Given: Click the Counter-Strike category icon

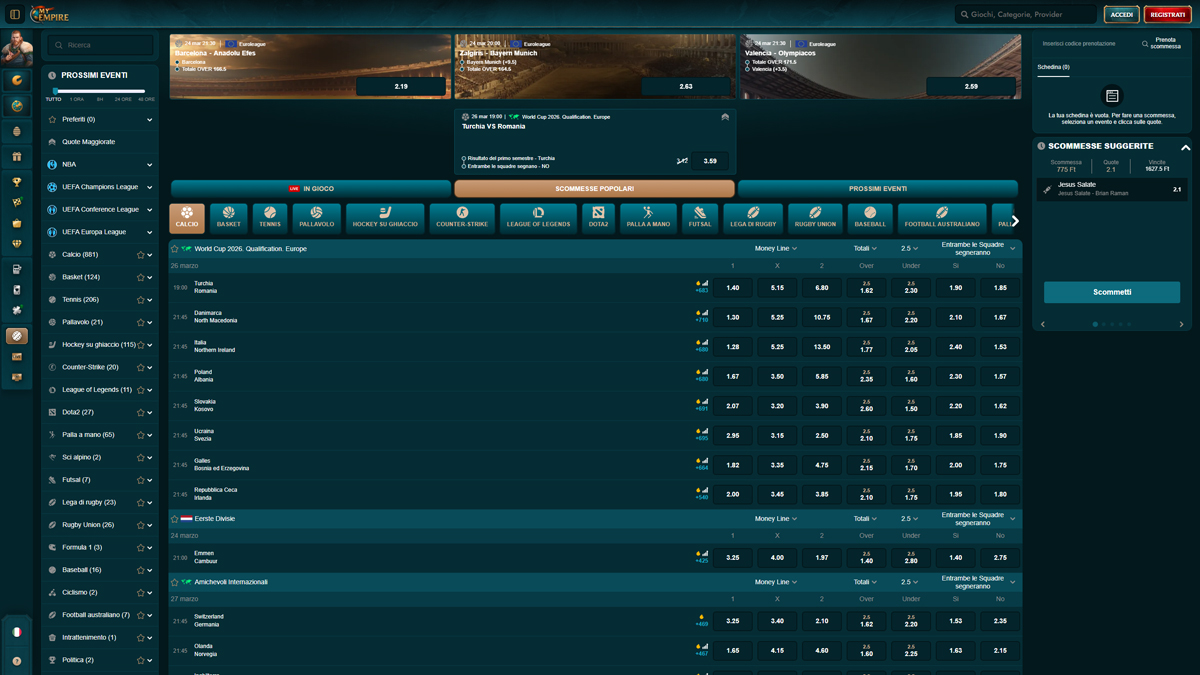Looking at the screenshot, I should 462,217.
